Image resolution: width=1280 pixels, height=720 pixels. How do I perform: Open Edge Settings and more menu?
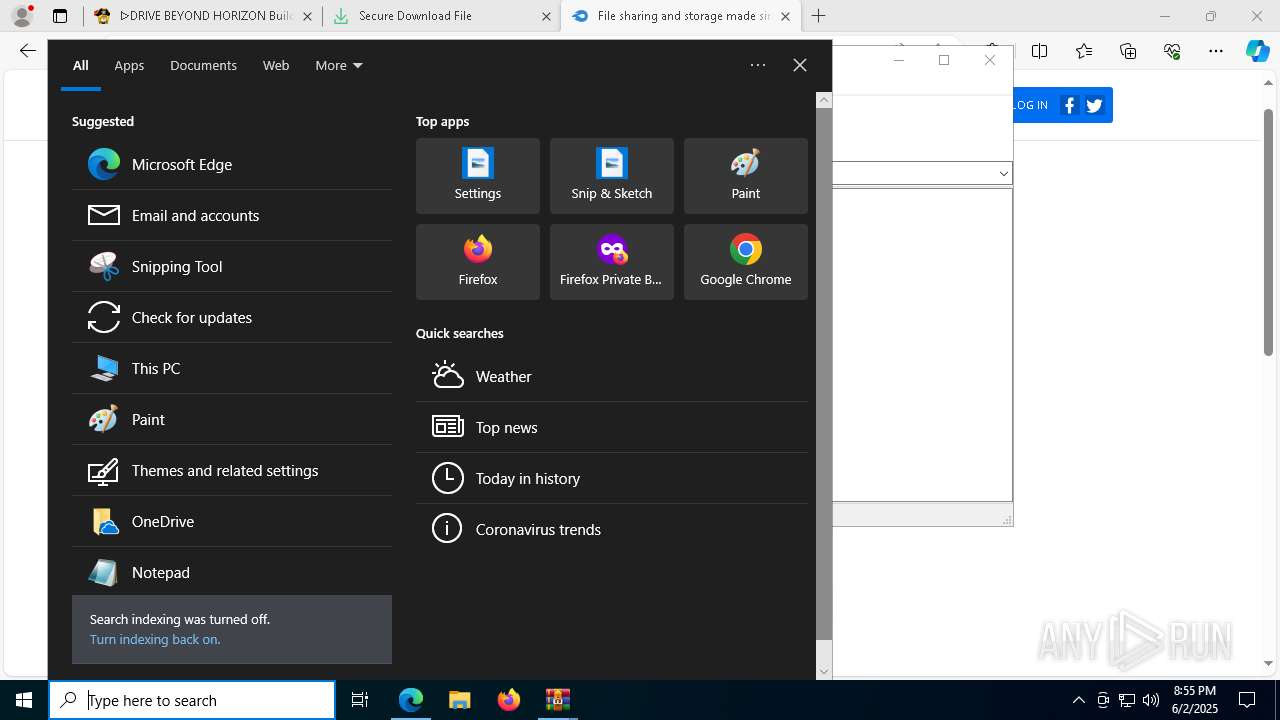point(1216,51)
